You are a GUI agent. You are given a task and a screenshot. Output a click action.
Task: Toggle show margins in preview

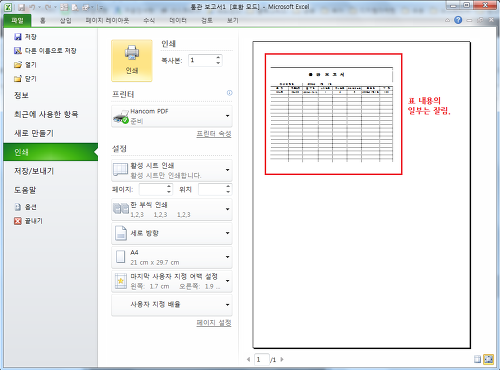pos(478,359)
